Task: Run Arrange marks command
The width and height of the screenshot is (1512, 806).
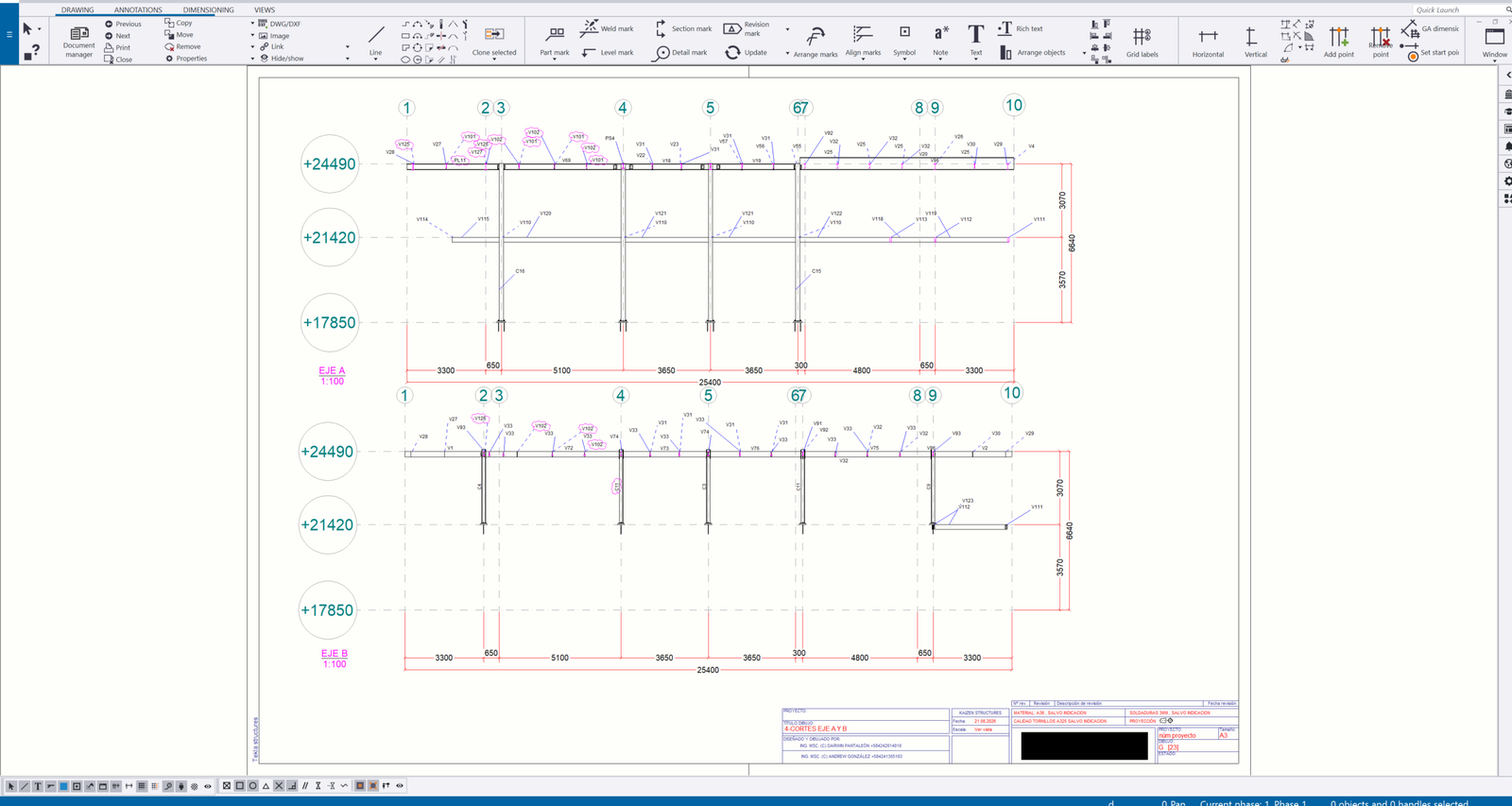Action: click(816, 42)
